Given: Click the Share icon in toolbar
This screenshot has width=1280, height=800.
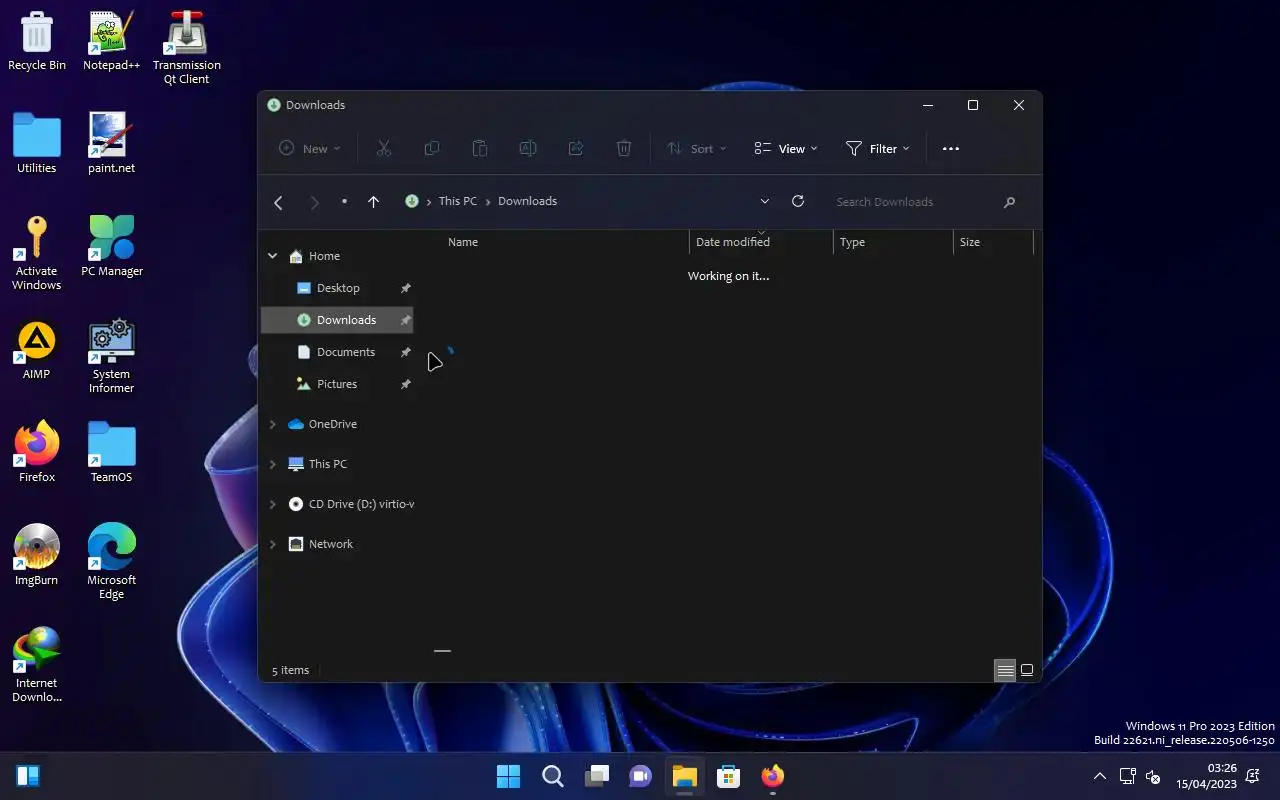Looking at the screenshot, I should click(x=576, y=148).
